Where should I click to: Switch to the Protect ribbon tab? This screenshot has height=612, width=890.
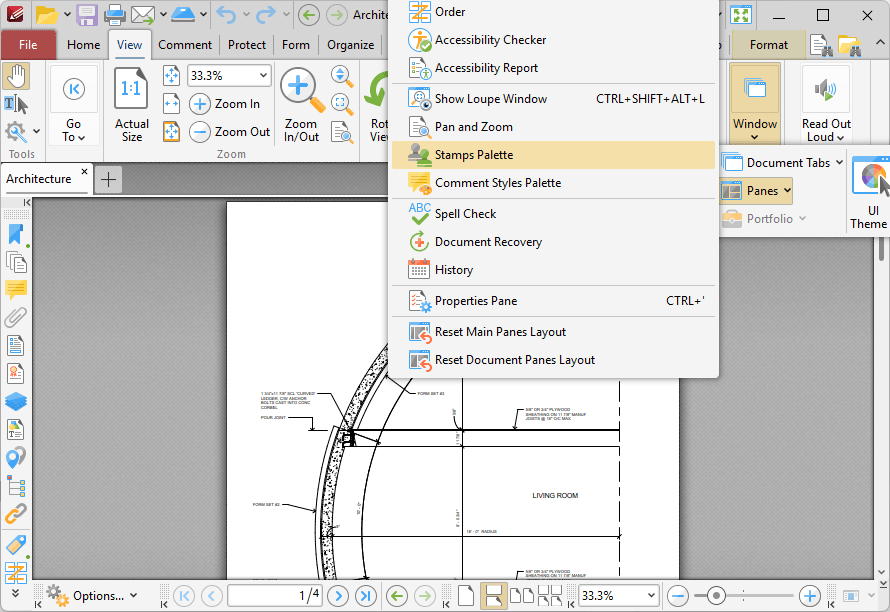(x=247, y=45)
